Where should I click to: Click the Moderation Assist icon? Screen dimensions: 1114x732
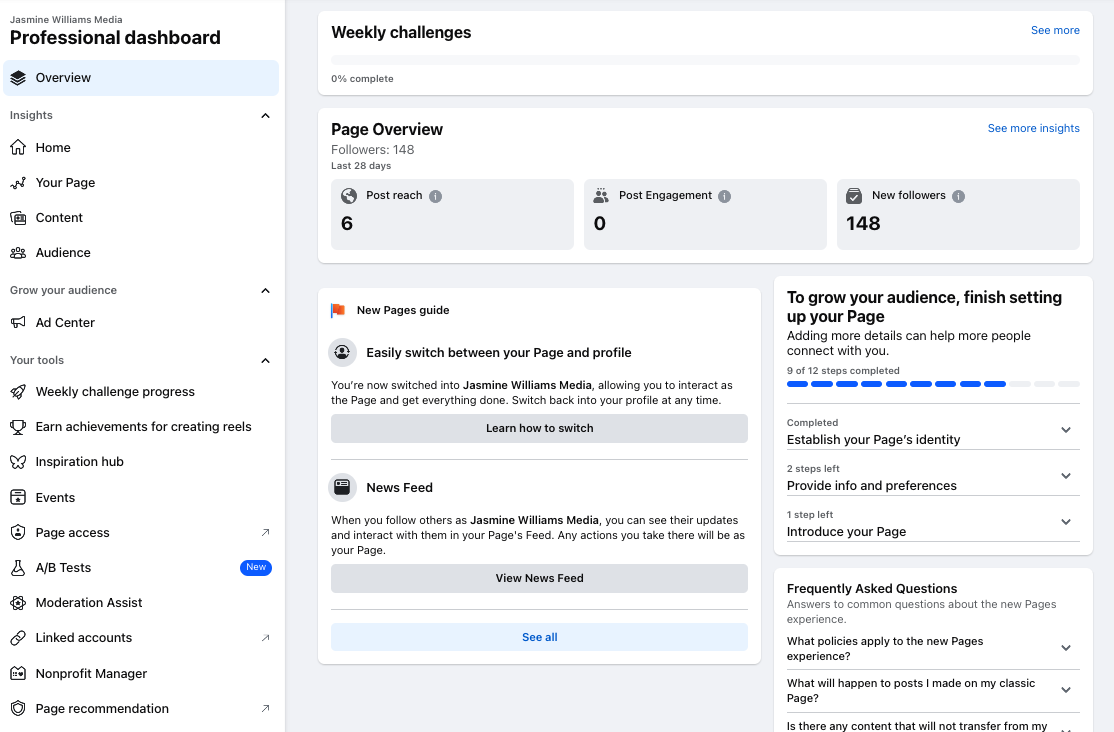19,602
